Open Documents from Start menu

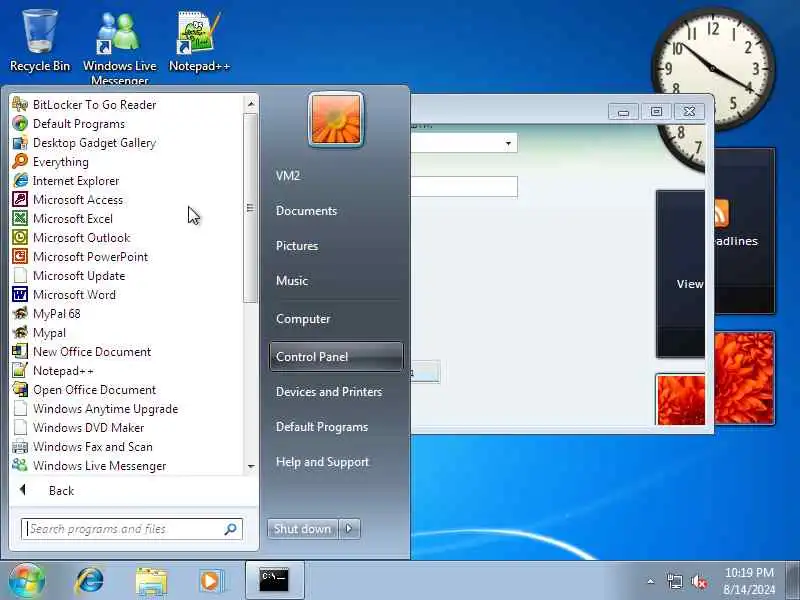coord(306,211)
